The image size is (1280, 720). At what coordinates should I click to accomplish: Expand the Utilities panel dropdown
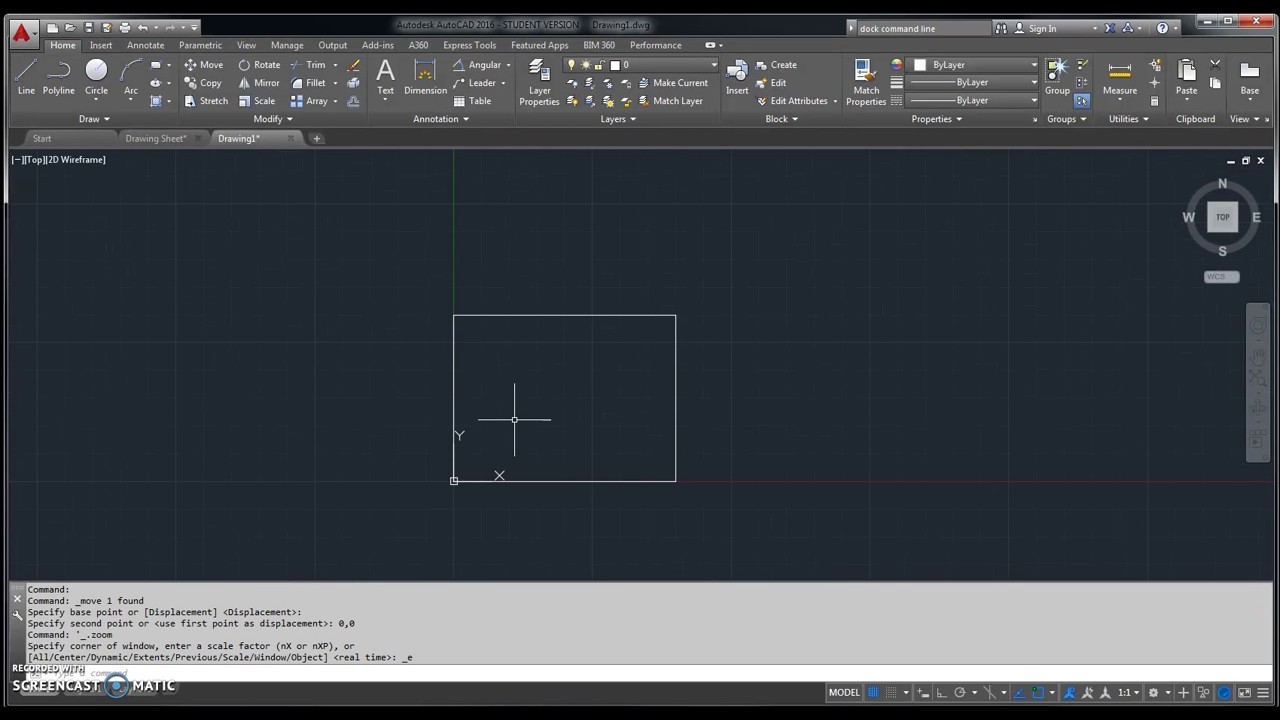[x=1128, y=119]
